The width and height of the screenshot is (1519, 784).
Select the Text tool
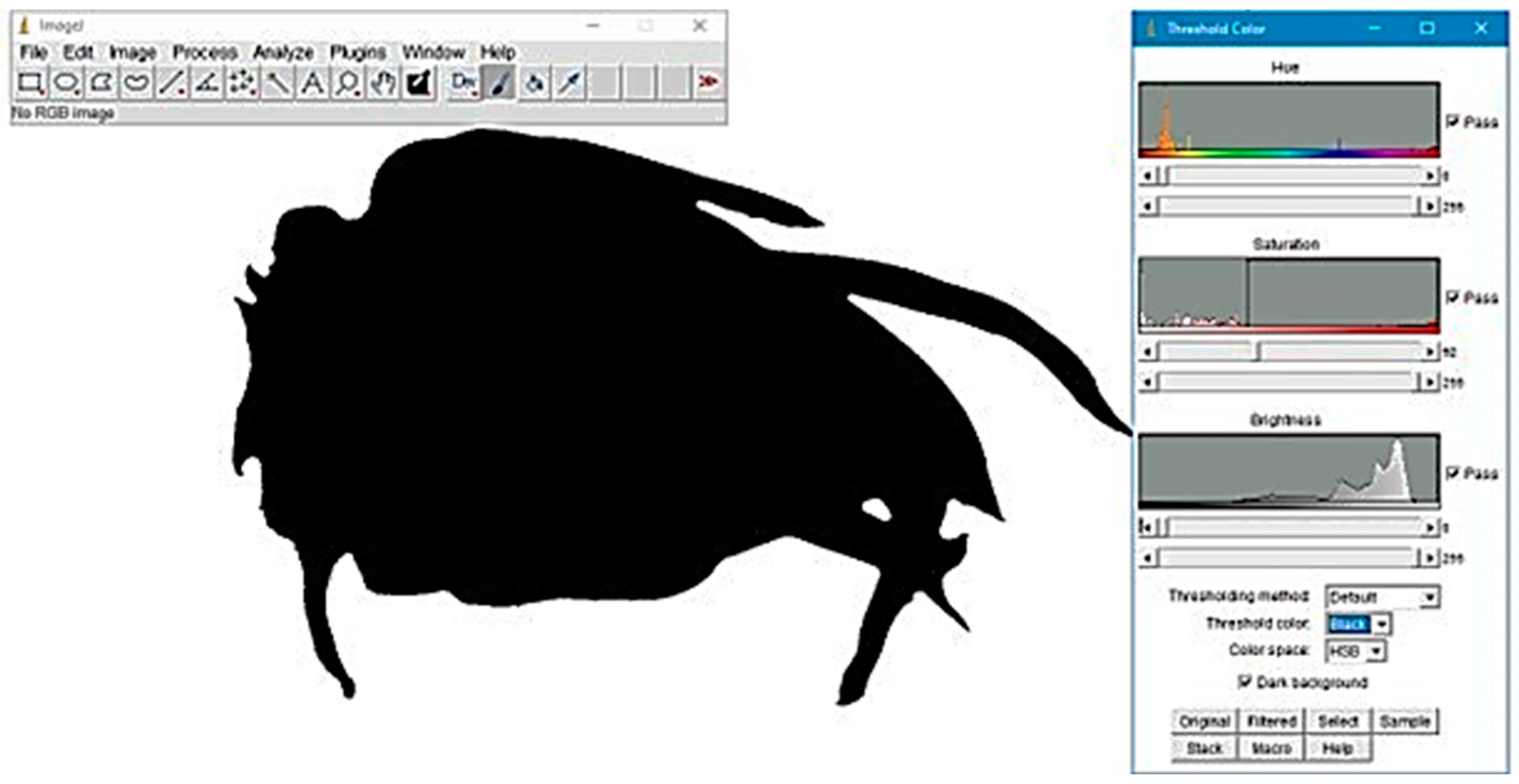(312, 83)
